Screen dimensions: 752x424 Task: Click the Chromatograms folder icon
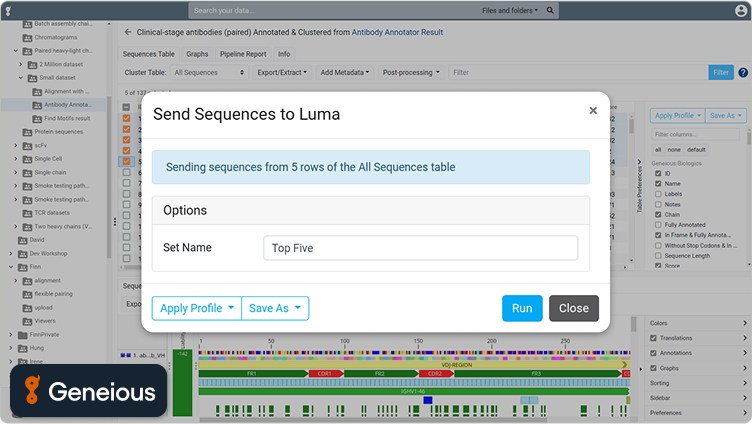pyautogui.click(x=26, y=36)
